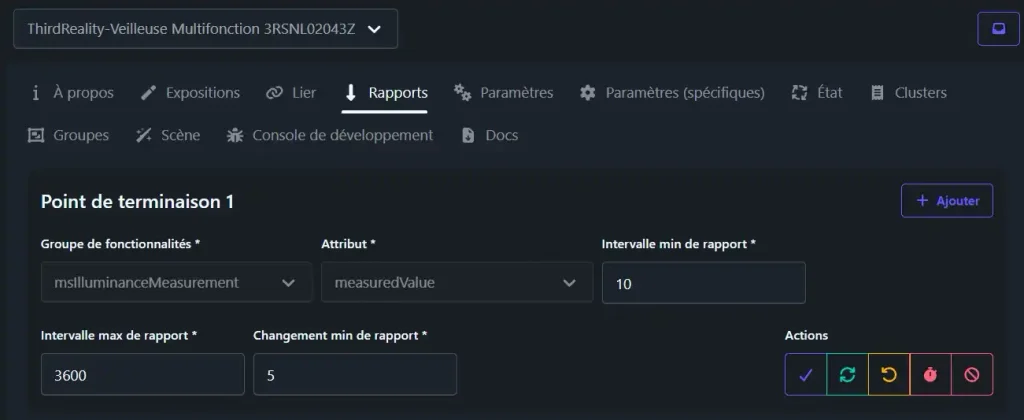Click the red stopwatch action icon
Viewport: 1024px width, 420px height.
pos(930,374)
